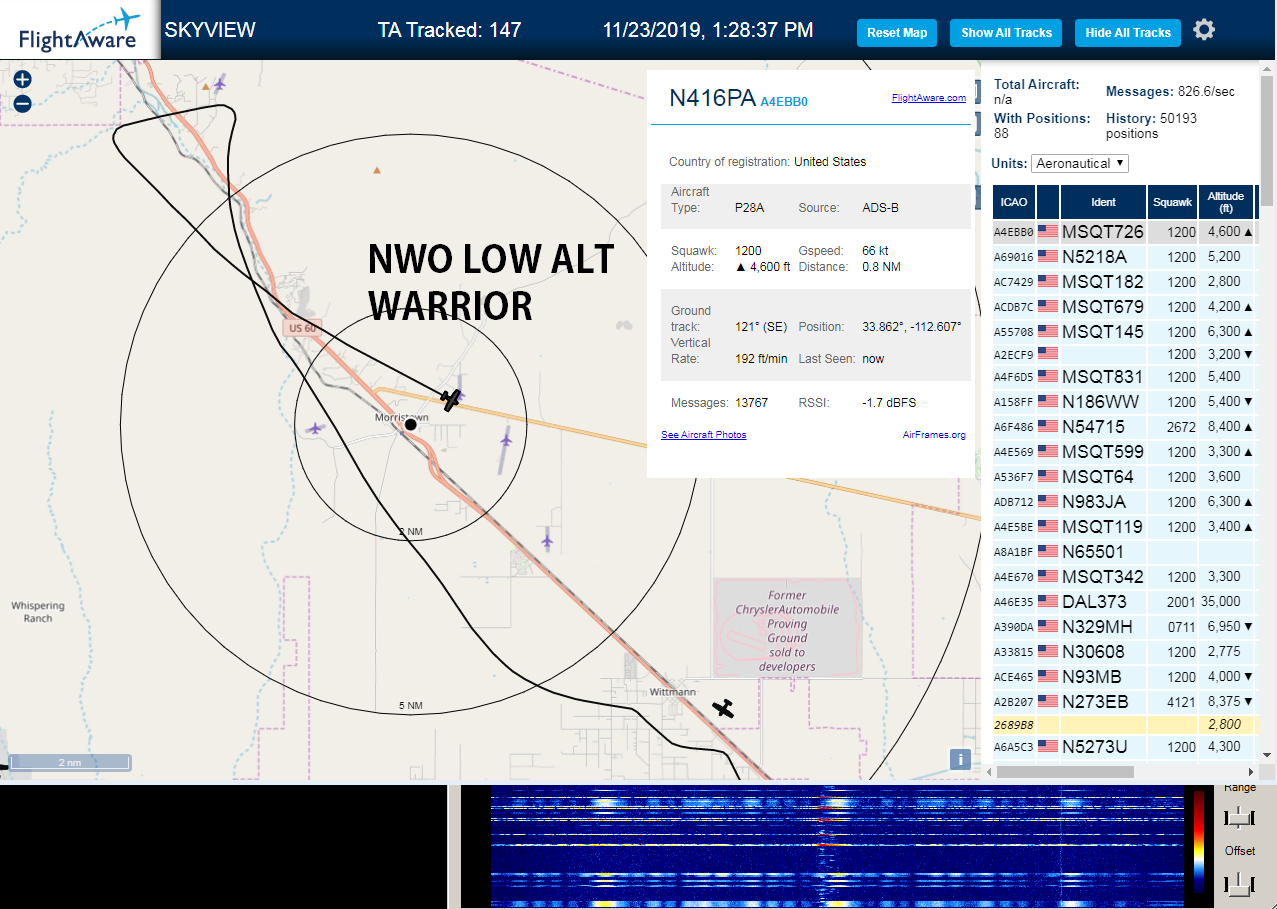This screenshot has width=1277, height=909.
Task: Sort table by Squawk column header
Action: (1172, 202)
